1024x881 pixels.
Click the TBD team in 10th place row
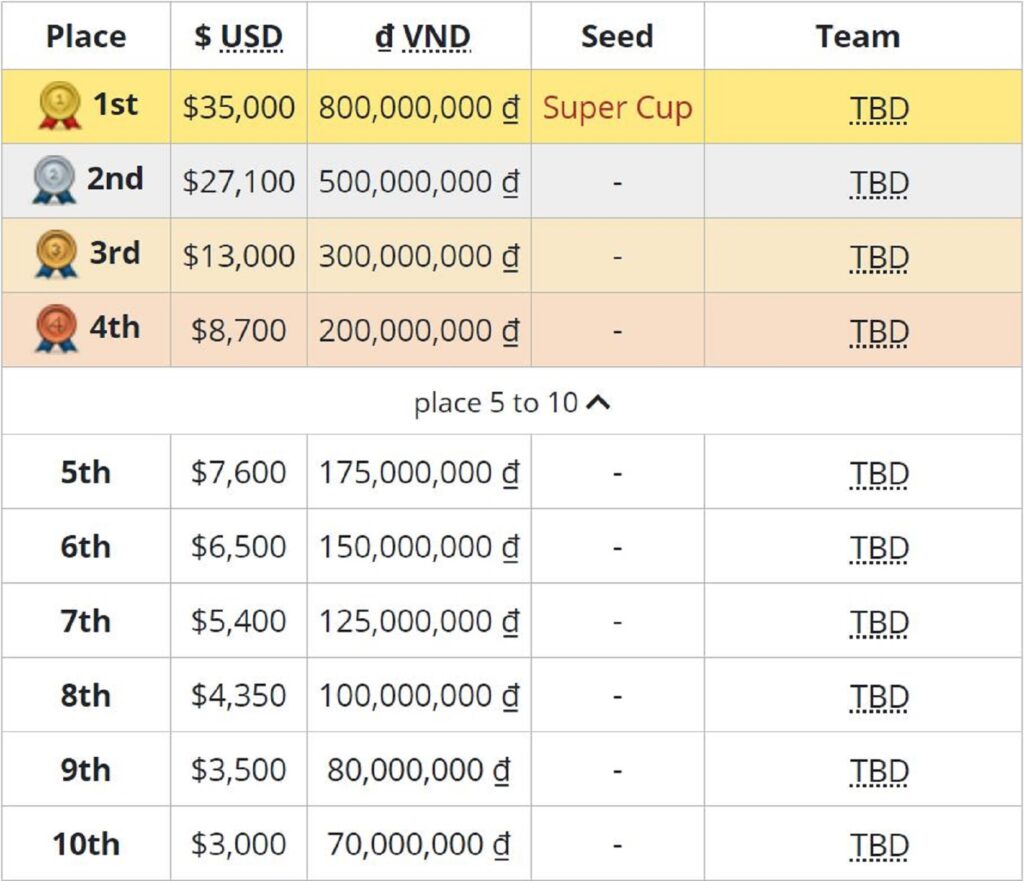879,846
